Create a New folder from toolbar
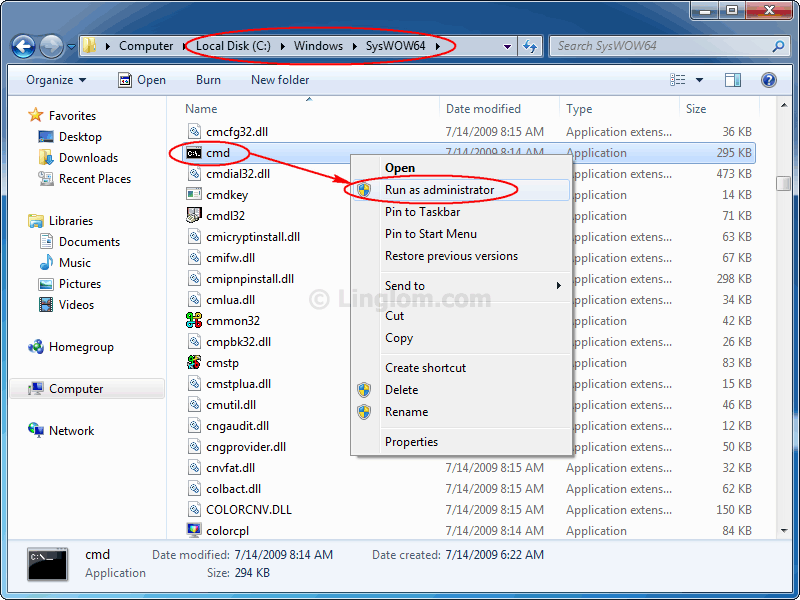800x600 pixels. pos(280,80)
